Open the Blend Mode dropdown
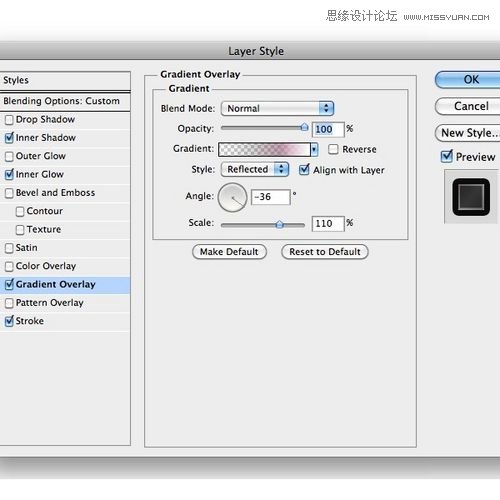This screenshot has width=500, height=500. point(277,108)
